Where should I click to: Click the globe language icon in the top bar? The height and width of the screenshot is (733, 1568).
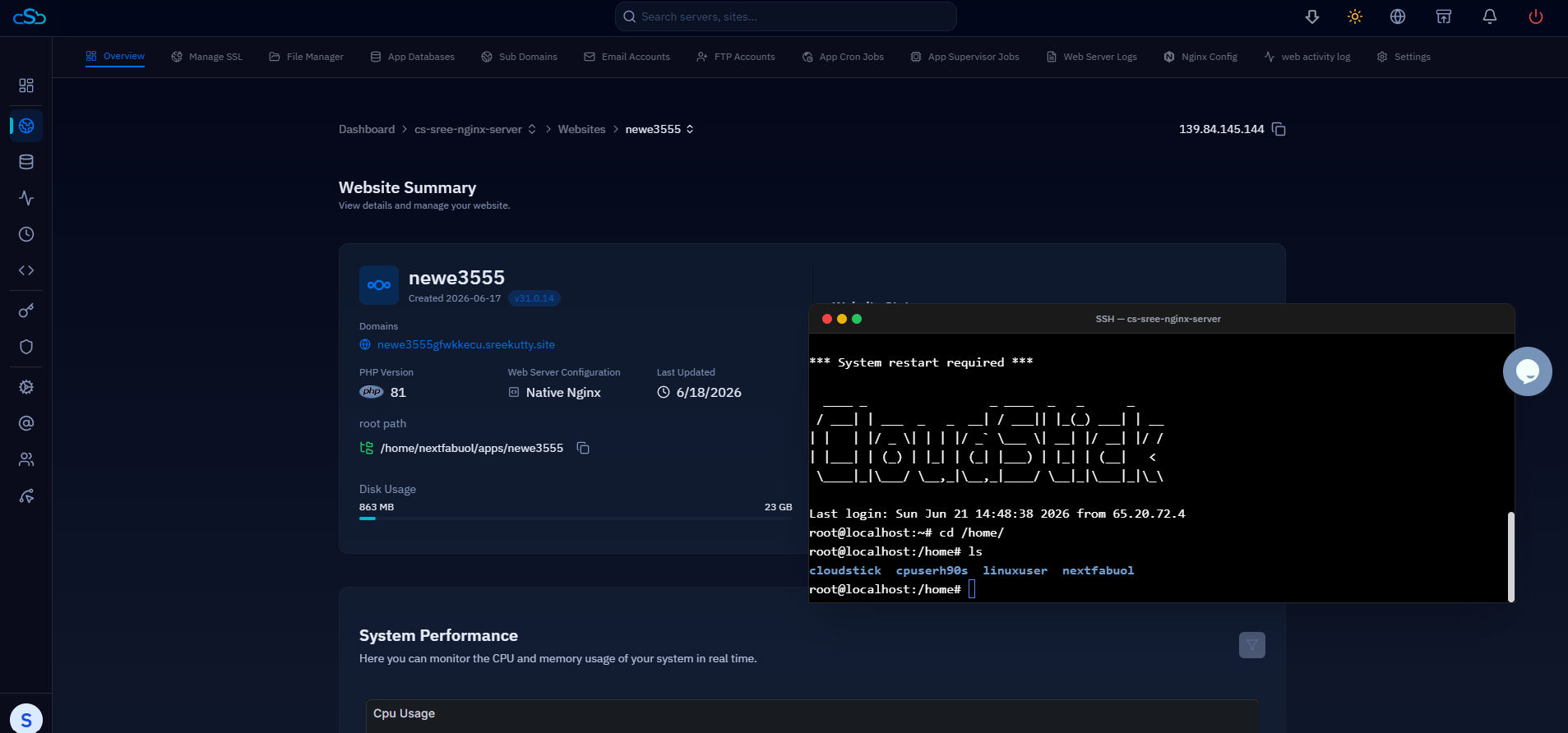click(x=1398, y=16)
